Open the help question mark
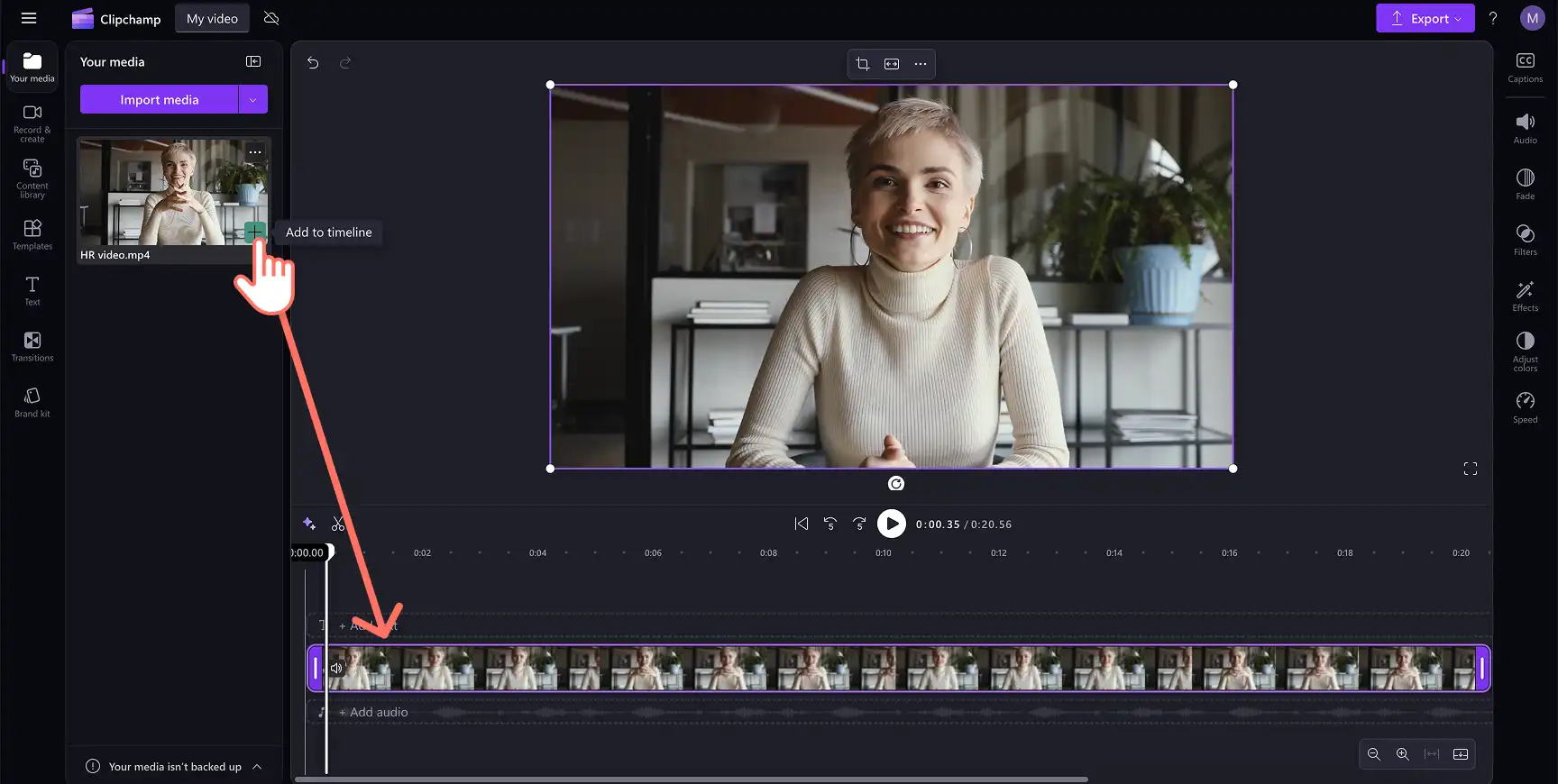Viewport: 1558px width, 784px height. (x=1493, y=18)
